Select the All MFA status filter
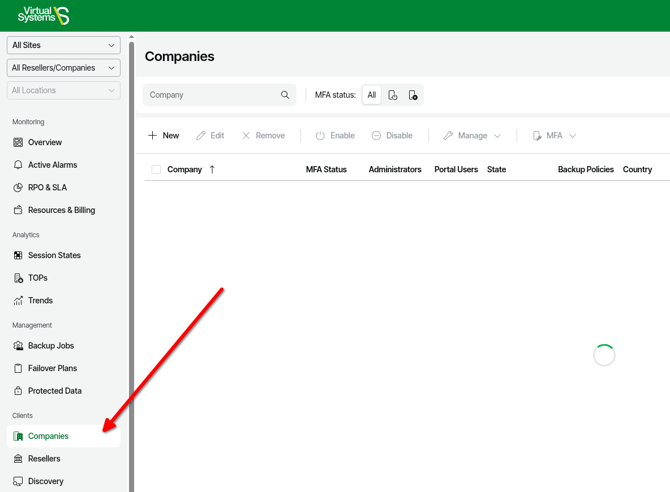 tap(372, 95)
